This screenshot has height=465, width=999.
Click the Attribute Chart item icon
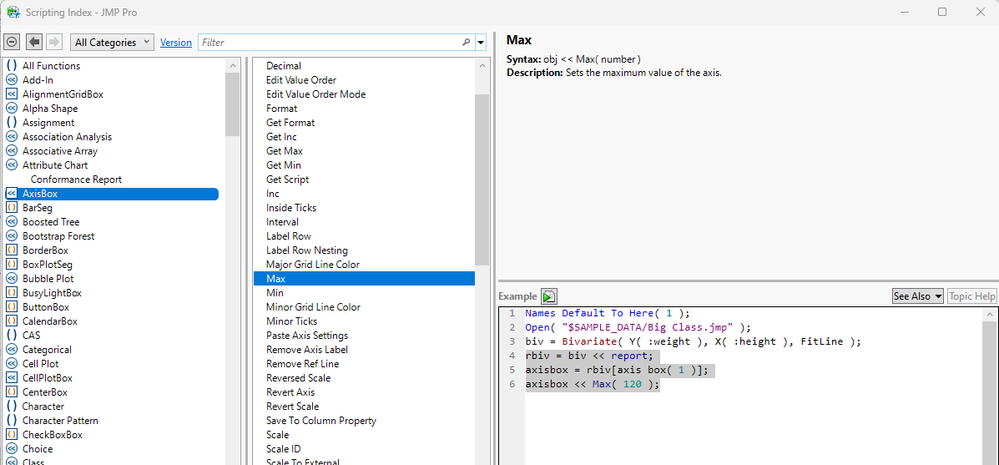(x=11, y=165)
